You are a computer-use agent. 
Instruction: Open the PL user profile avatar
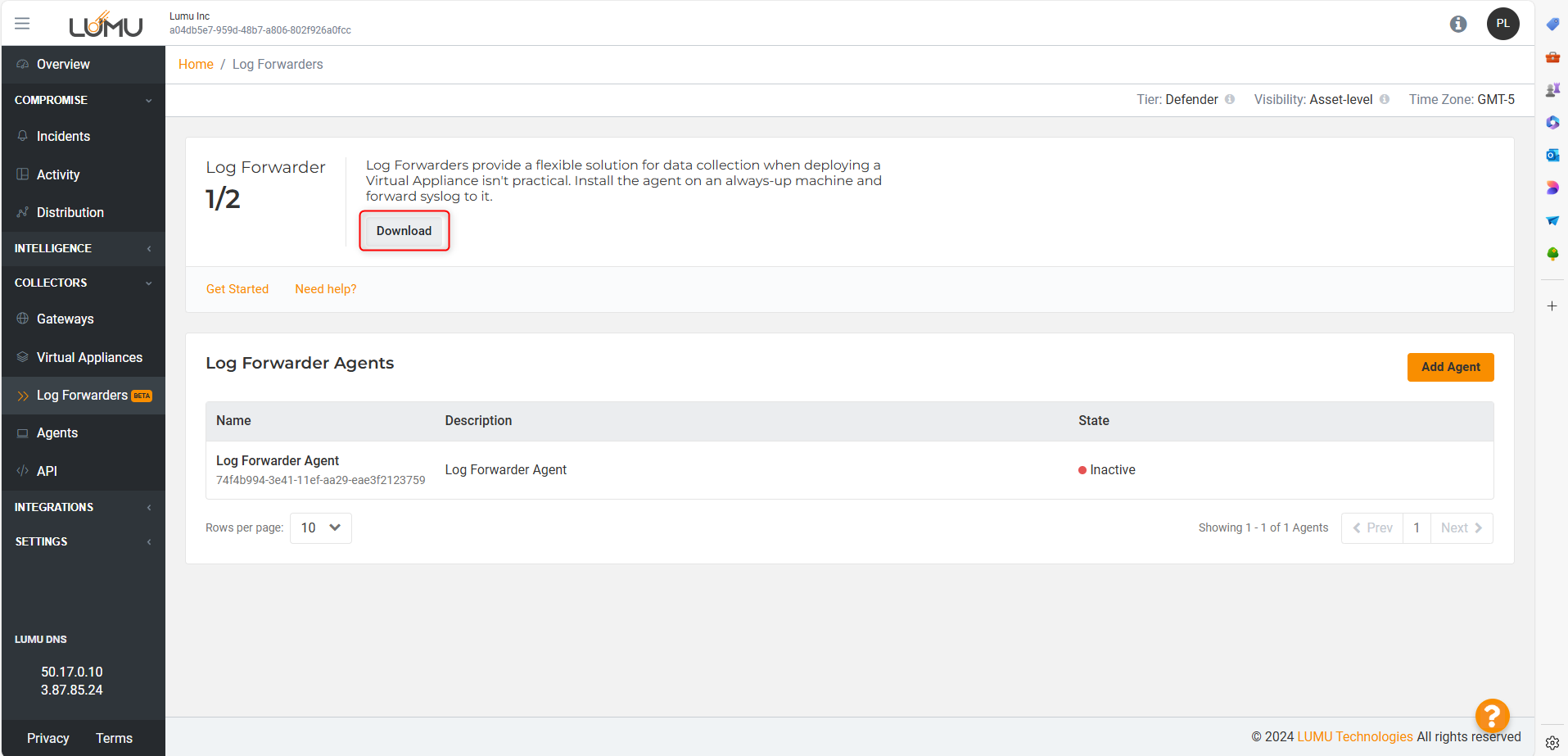[1502, 24]
